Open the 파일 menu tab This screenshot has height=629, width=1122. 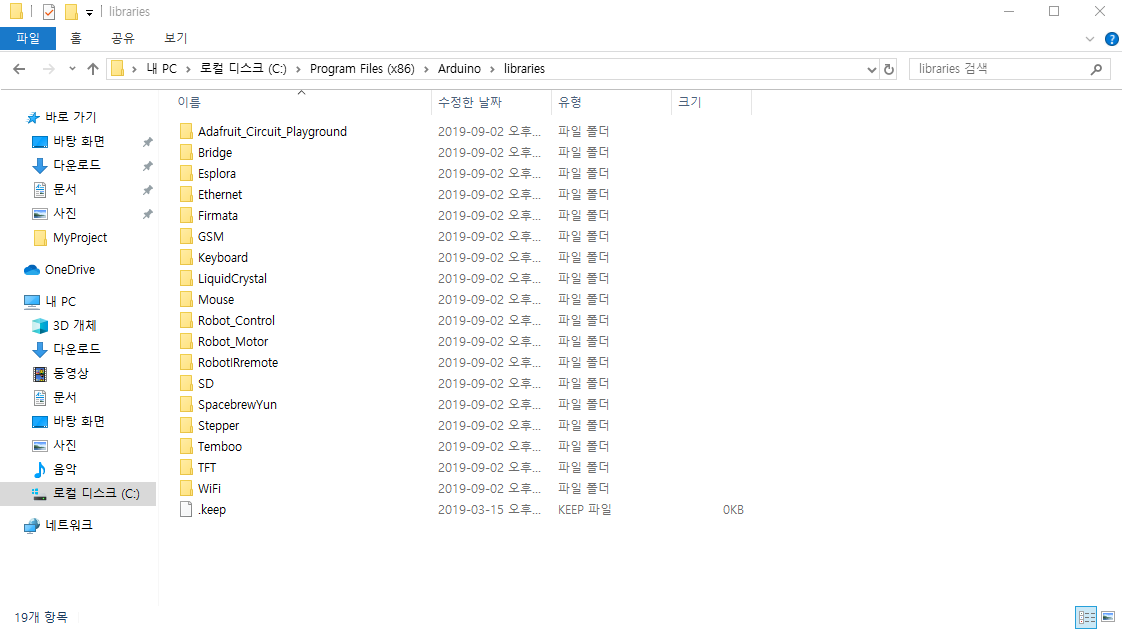pos(28,39)
